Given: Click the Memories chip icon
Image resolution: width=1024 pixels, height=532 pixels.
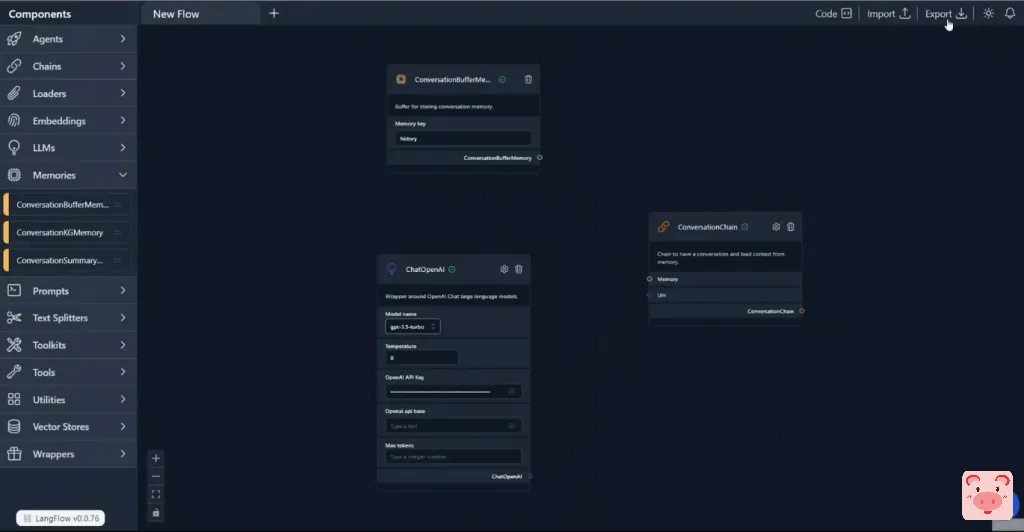Looking at the screenshot, I should coord(14,175).
